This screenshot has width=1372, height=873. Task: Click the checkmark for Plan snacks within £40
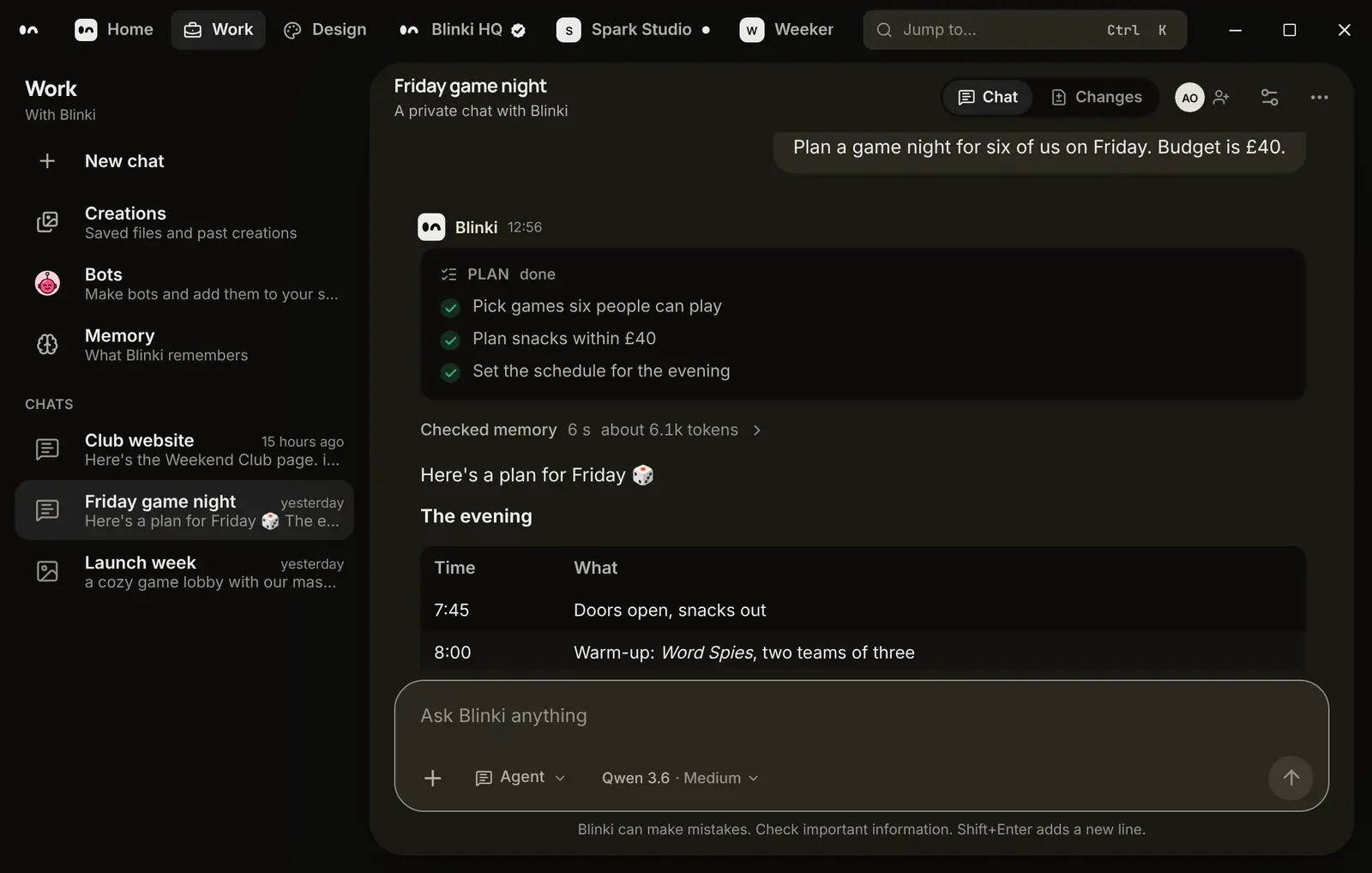(450, 340)
